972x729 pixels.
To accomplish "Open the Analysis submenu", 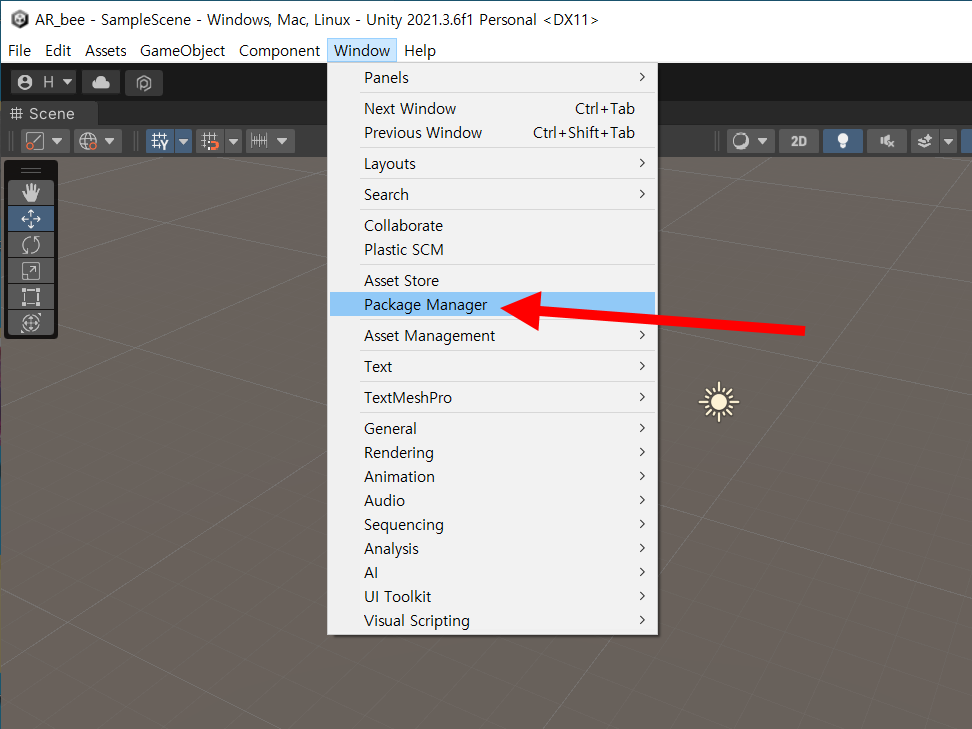I will (x=492, y=549).
